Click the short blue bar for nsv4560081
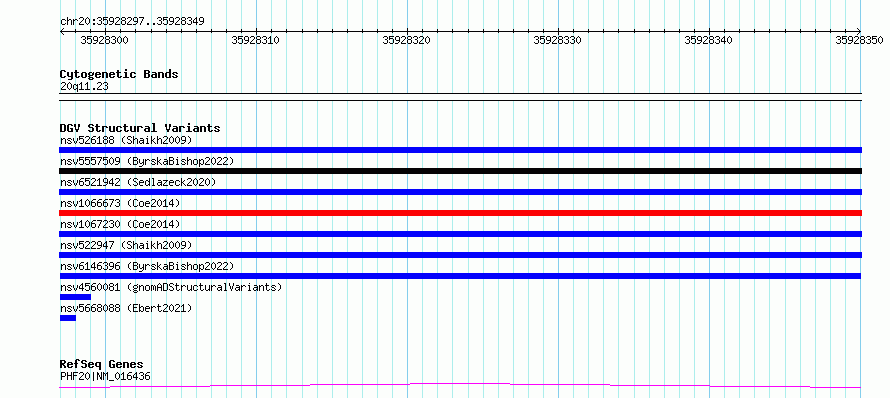890x398 pixels. pos(75,297)
